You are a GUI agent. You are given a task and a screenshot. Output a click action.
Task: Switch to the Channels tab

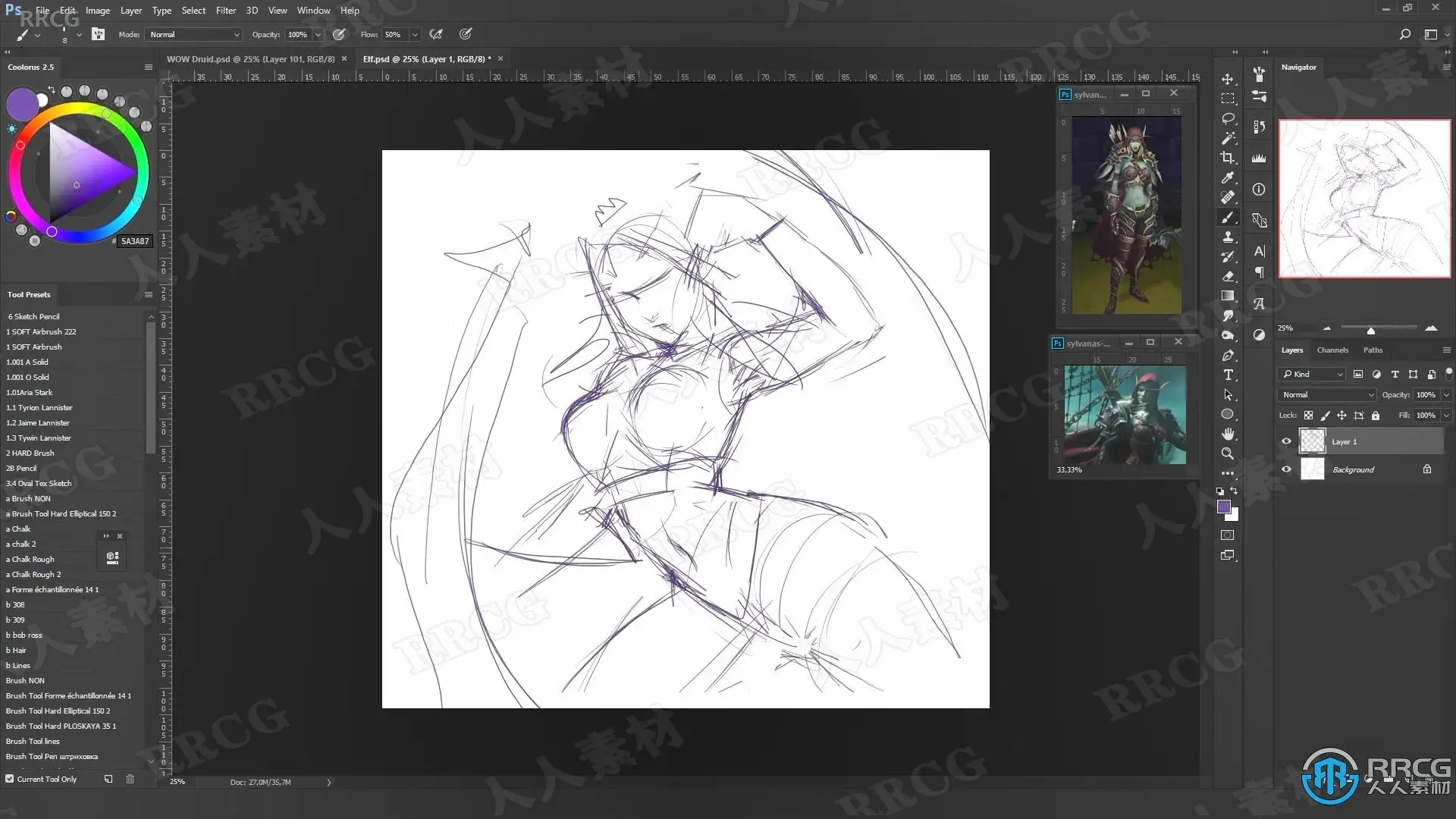pos(1332,350)
